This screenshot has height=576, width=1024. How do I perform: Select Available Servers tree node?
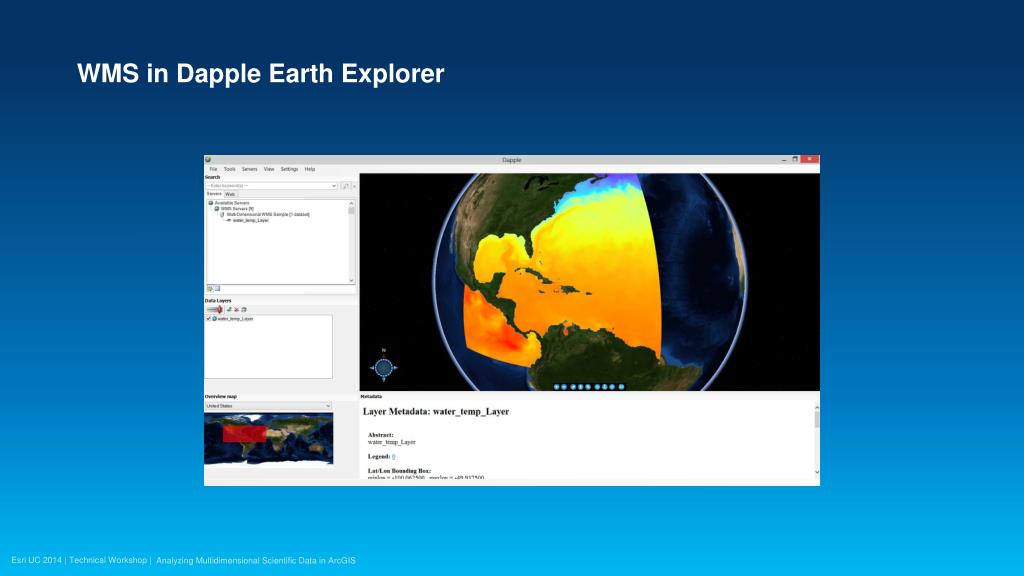tap(232, 203)
